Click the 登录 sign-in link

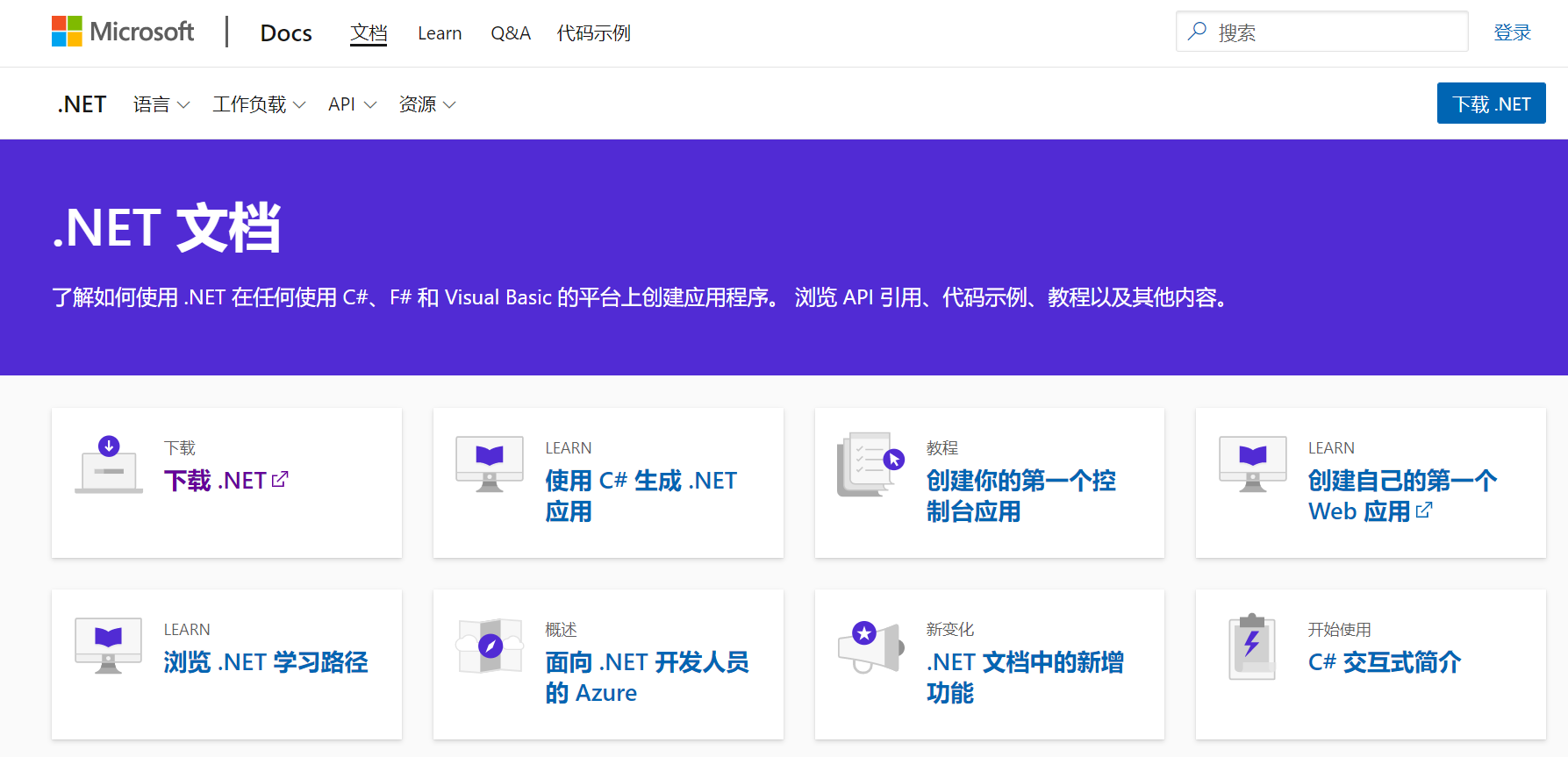[x=1513, y=32]
